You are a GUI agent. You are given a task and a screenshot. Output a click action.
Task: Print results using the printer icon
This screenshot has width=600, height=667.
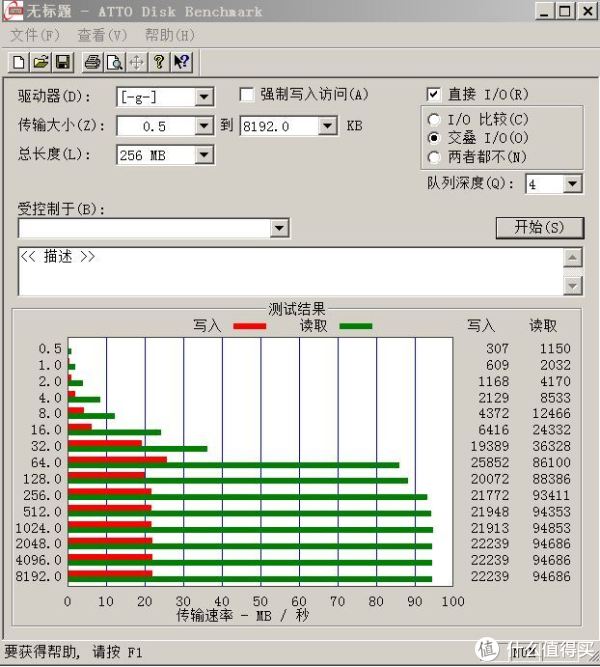click(x=92, y=63)
